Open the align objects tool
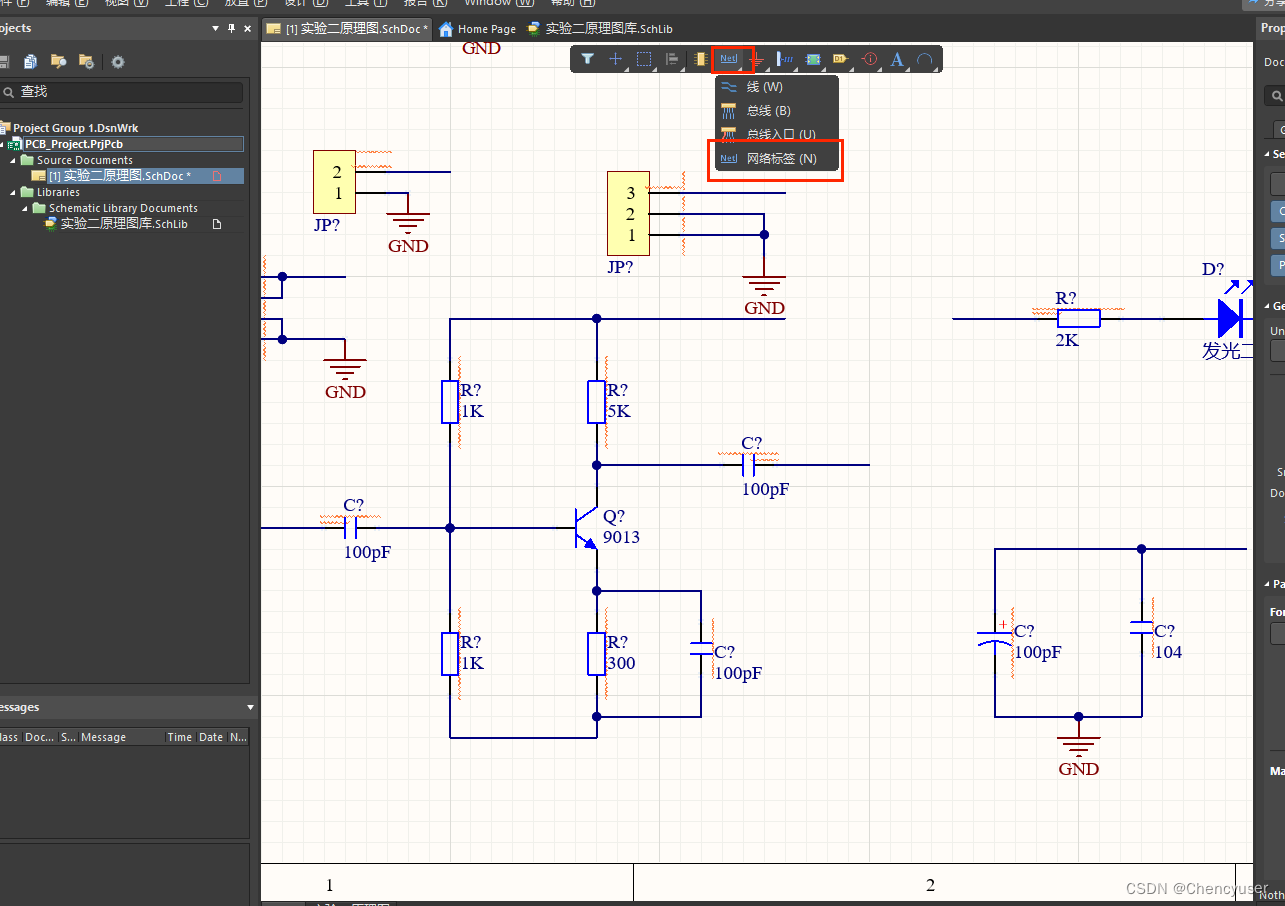The height and width of the screenshot is (906, 1285). [x=672, y=59]
